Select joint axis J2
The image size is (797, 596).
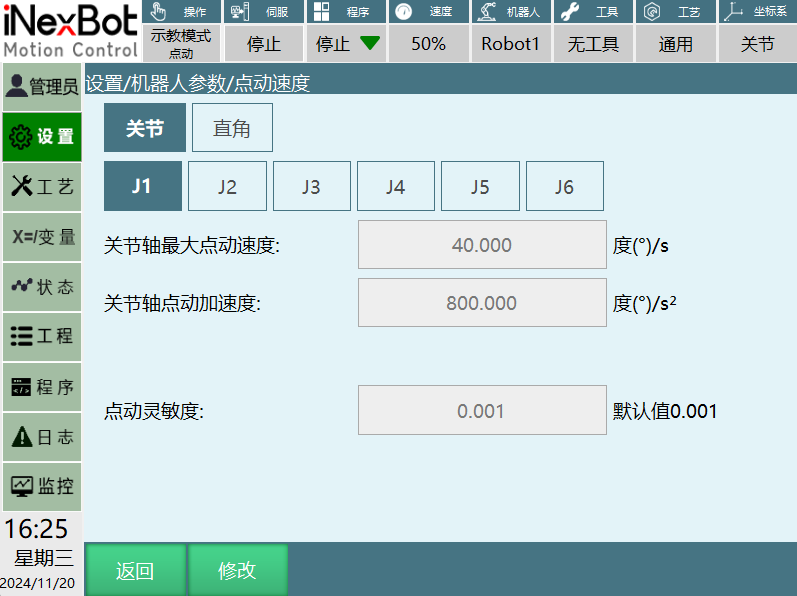coord(227,186)
